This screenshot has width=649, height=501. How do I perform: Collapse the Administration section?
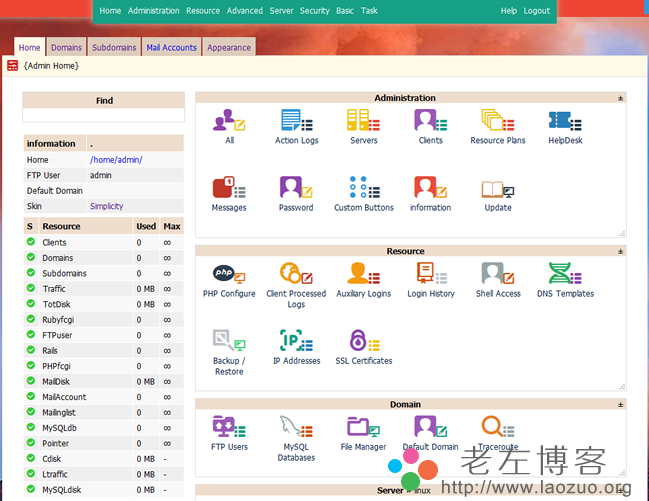(x=620, y=98)
